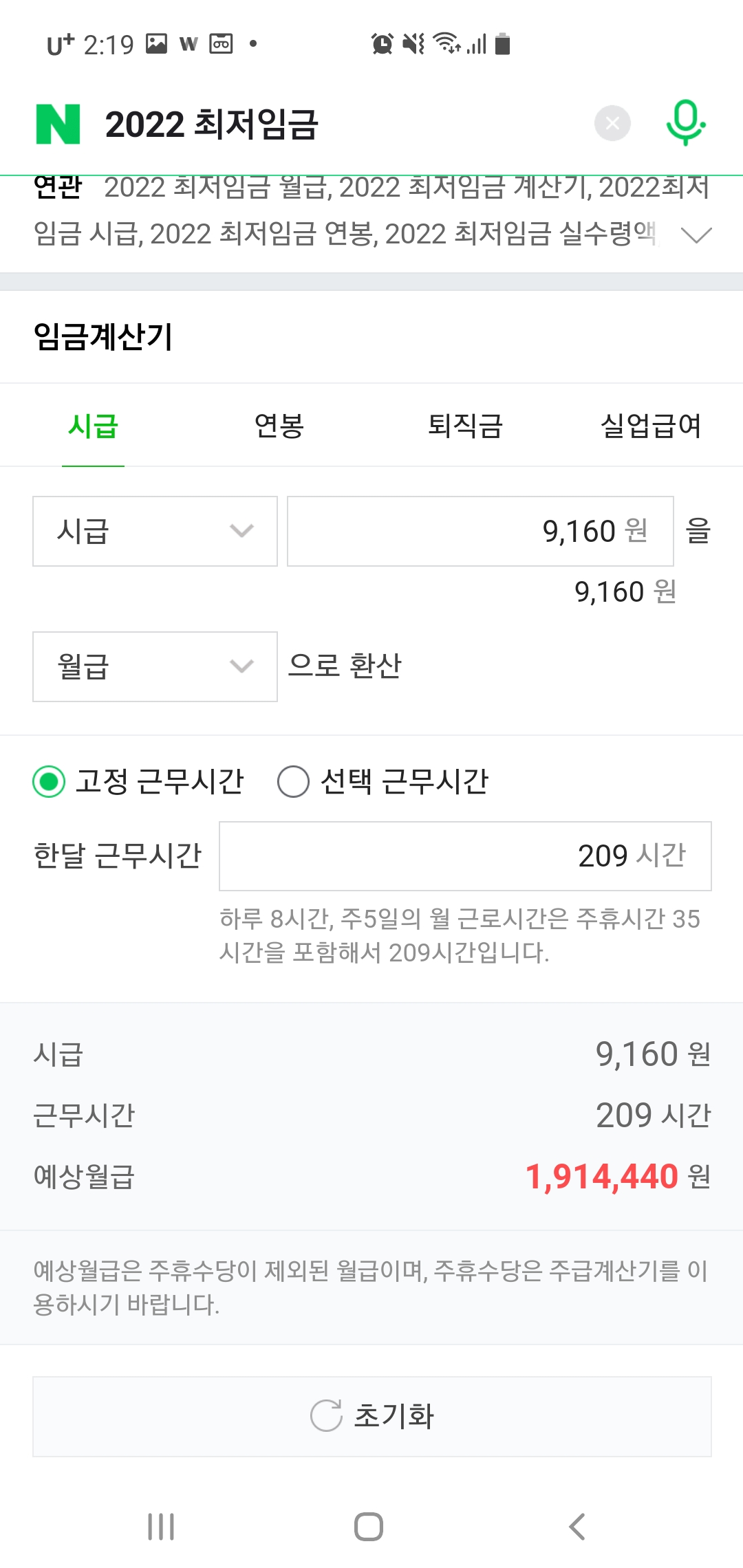Select the 고정 근무시간 radio button
The height and width of the screenshot is (1568, 743).
(49, 782)
